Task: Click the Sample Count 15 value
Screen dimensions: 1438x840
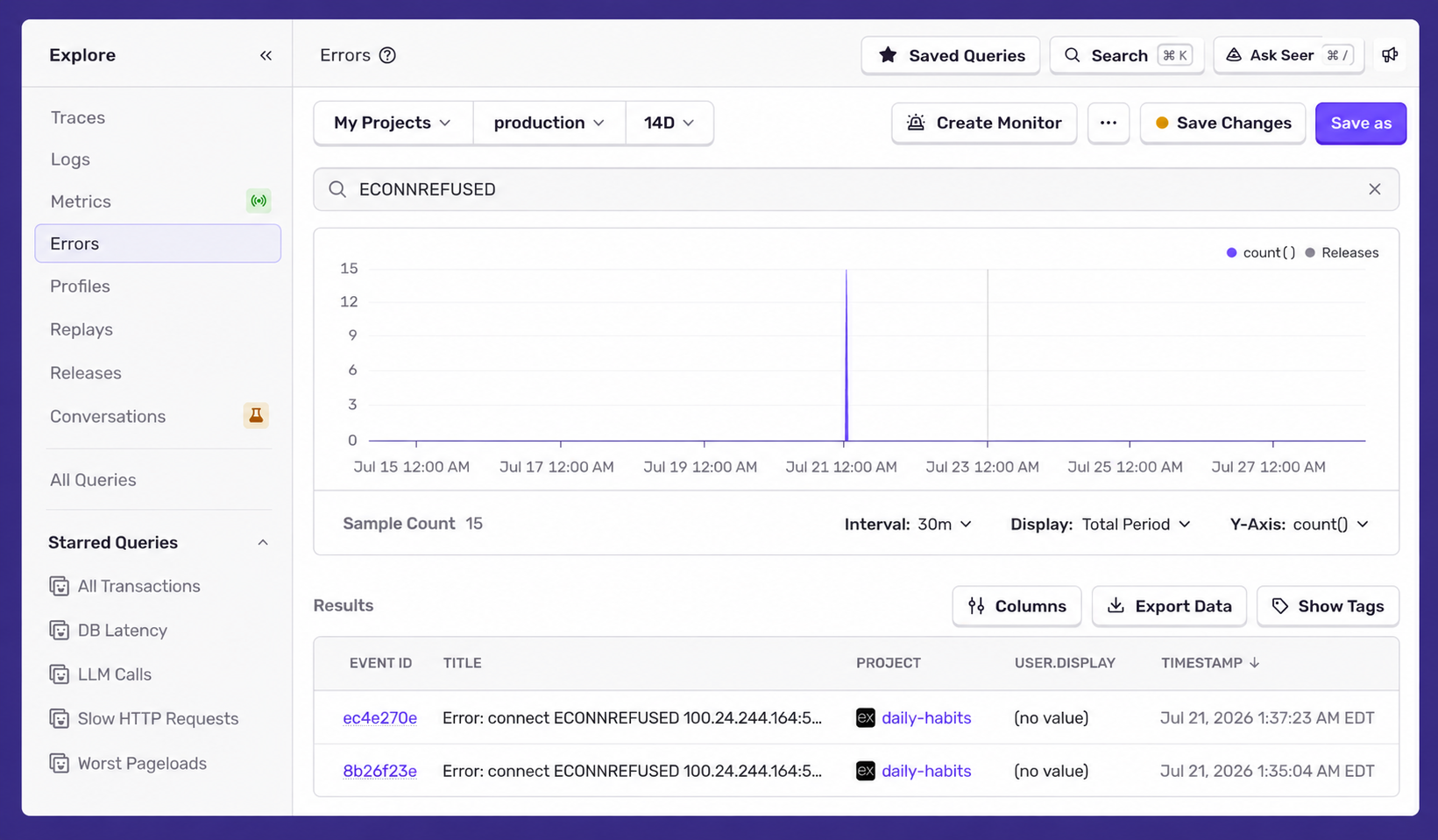Action: click(x=474, y=524)
